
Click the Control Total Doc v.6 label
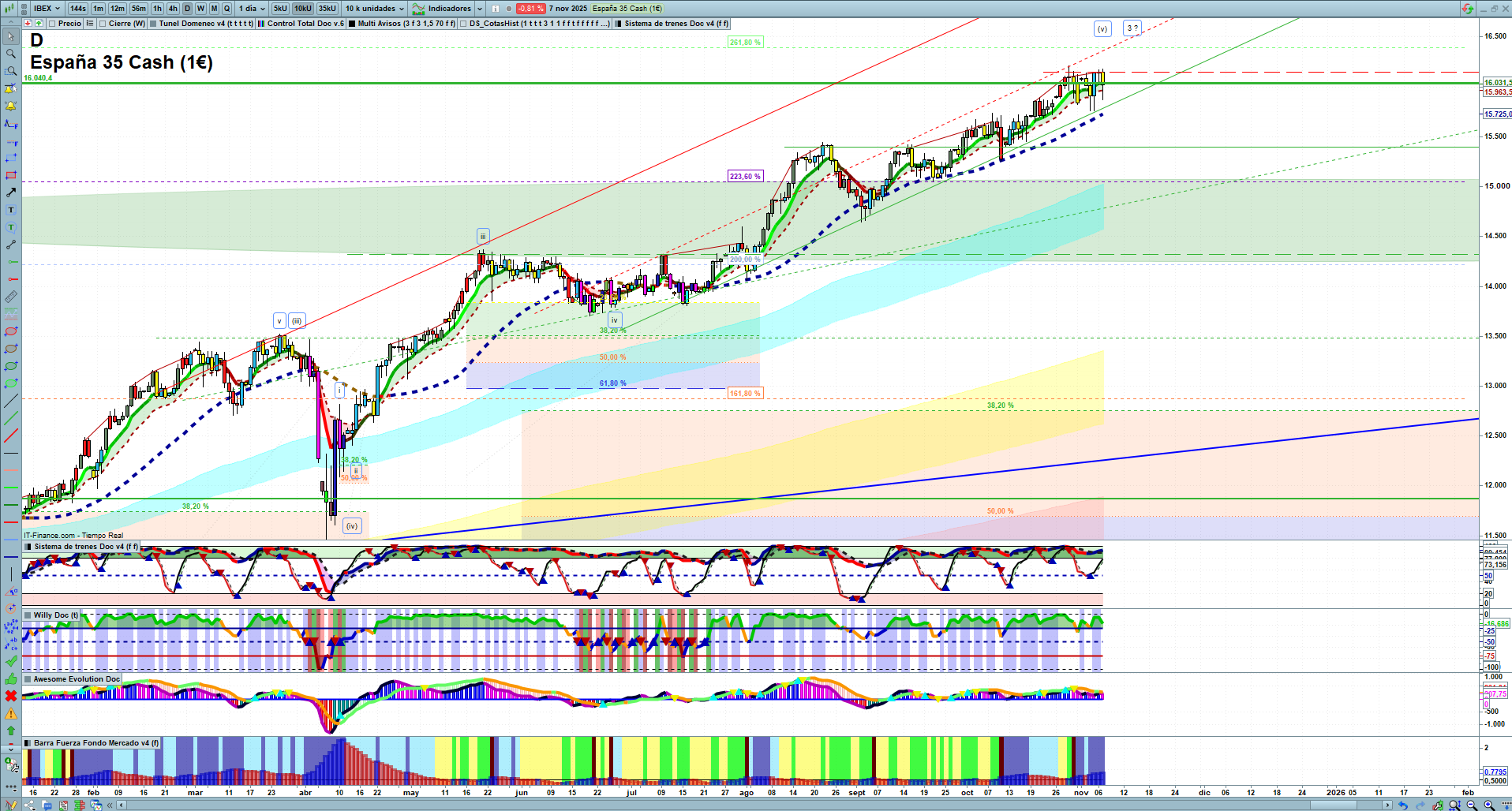tap(305, 24)
